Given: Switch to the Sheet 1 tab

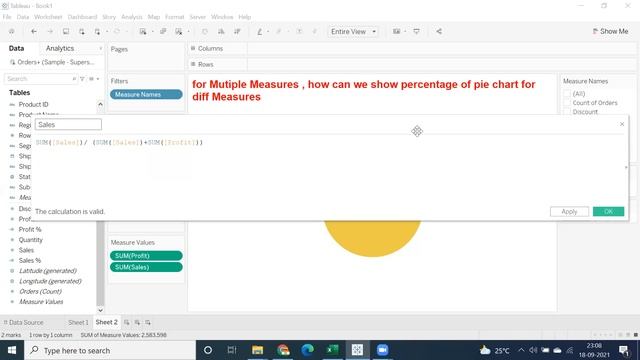Looking at the screenshot, I should [78, 322].
